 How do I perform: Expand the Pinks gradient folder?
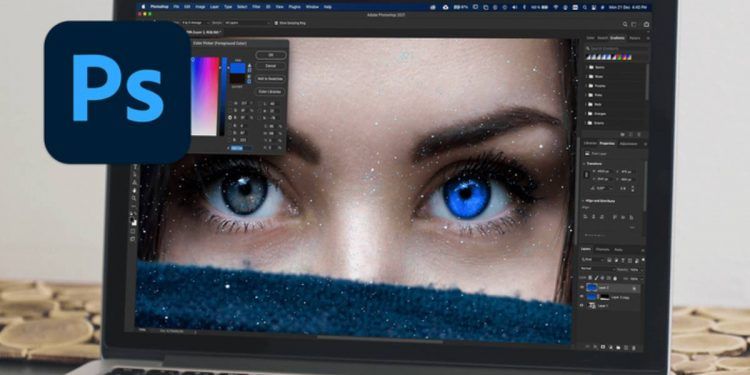[586, 95]
